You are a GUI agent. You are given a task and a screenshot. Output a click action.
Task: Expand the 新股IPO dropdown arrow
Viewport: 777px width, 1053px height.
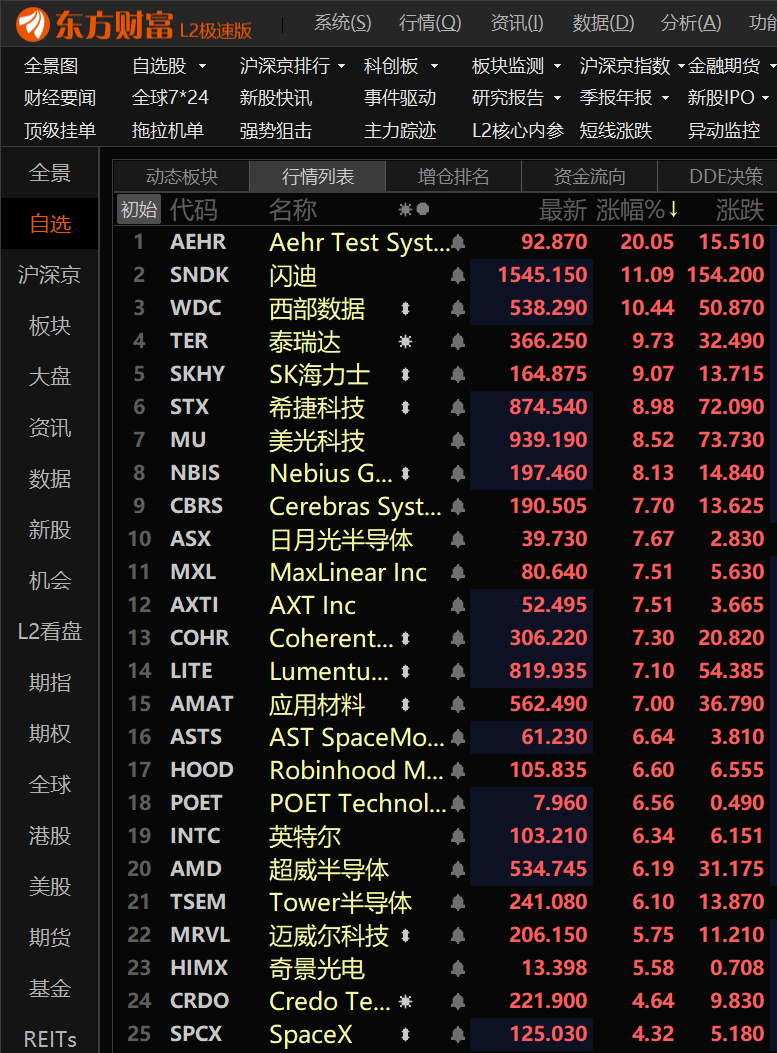pos(766,98)
